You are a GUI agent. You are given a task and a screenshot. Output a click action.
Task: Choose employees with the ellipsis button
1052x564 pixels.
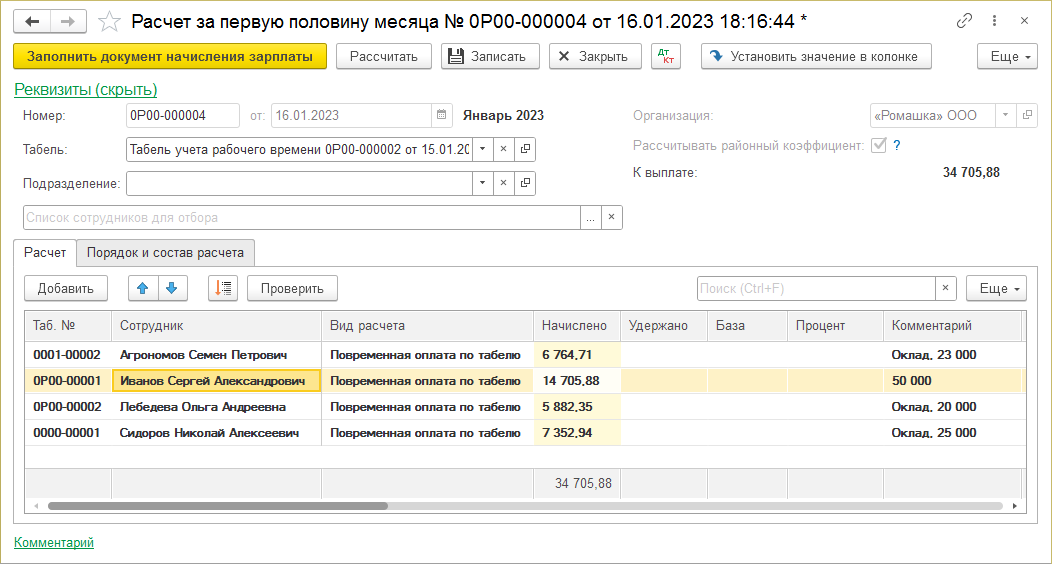click(x=590, y=217)
